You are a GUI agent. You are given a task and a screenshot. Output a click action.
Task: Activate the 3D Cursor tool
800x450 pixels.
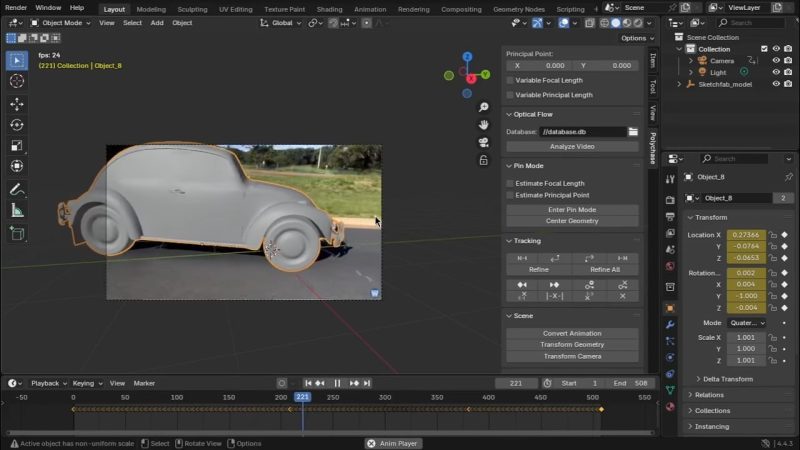17,80
